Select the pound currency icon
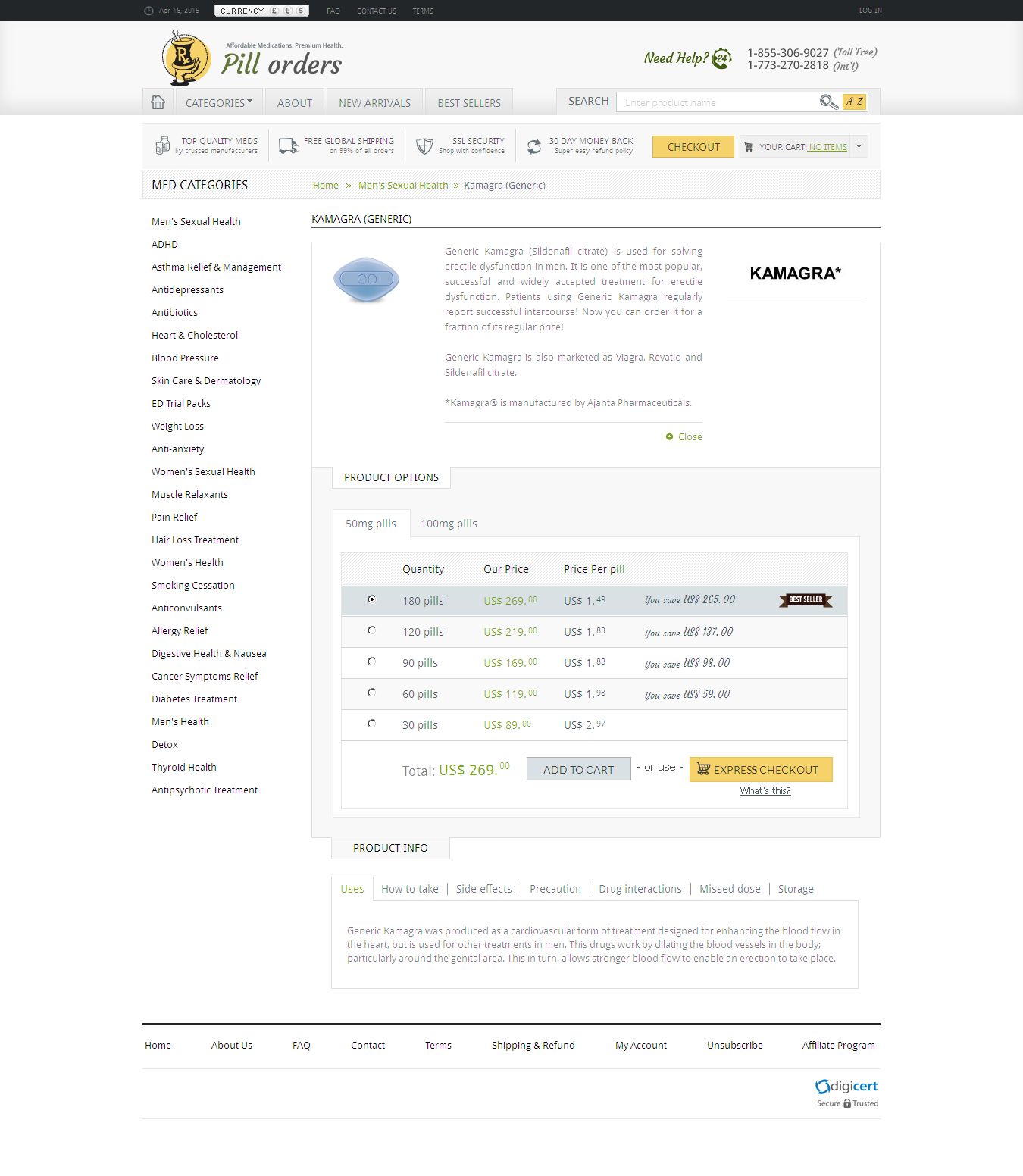 [x=274, y=11]
